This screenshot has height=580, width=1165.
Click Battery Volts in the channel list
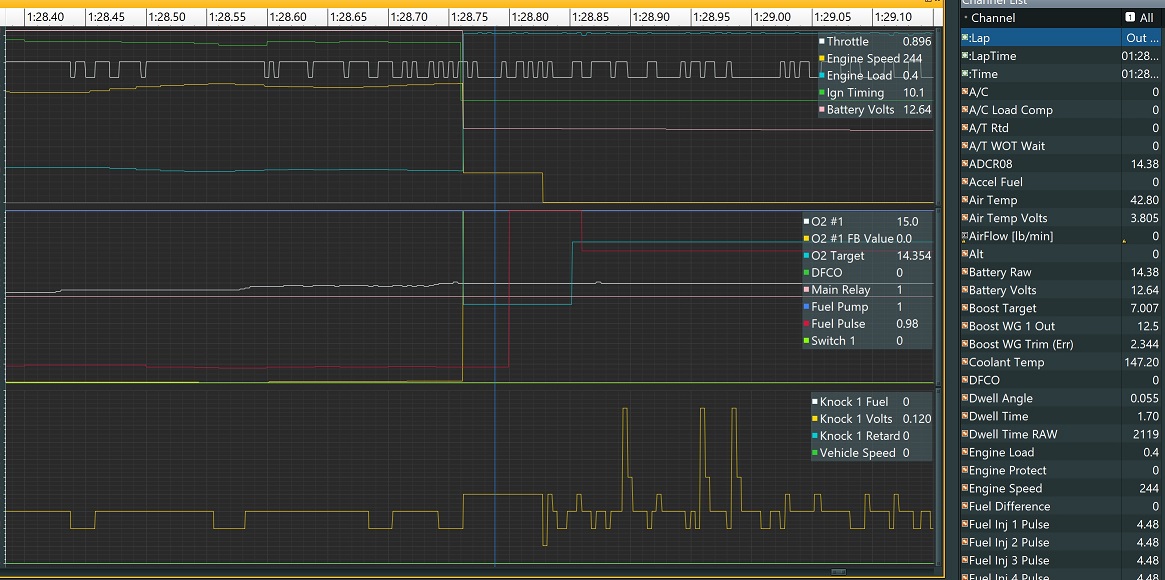tap(1062, 290)
